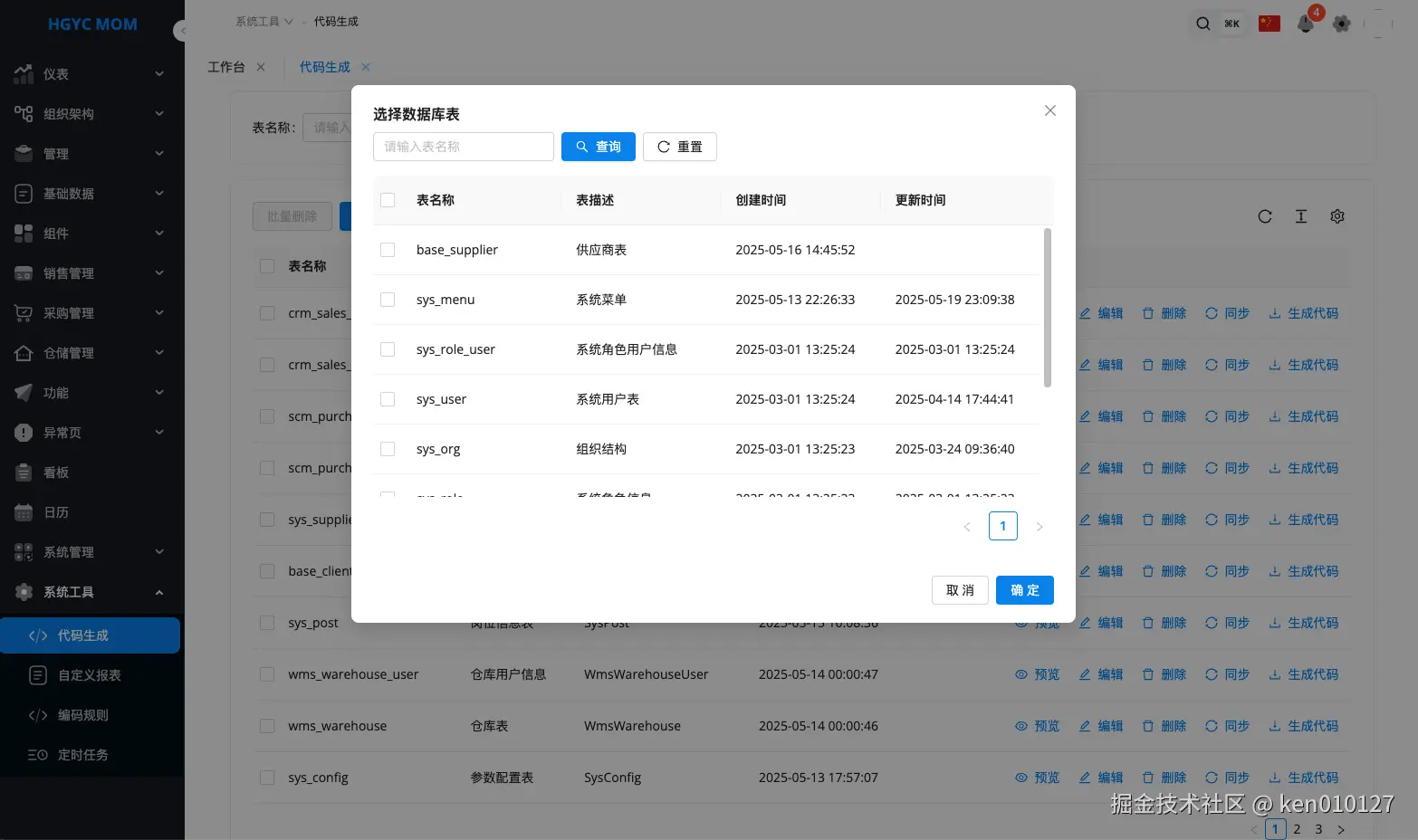Open the 自定义报表 submenu item
The width and height of the screenshot is (1418, 840).
point(92,675)
